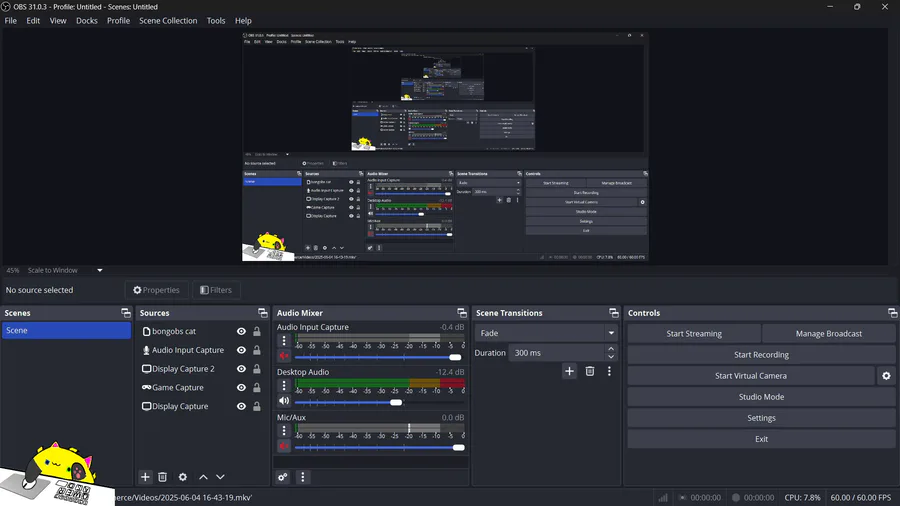Click the OBS preview canvas
The image size is (900, 506).
coord(445,147)
